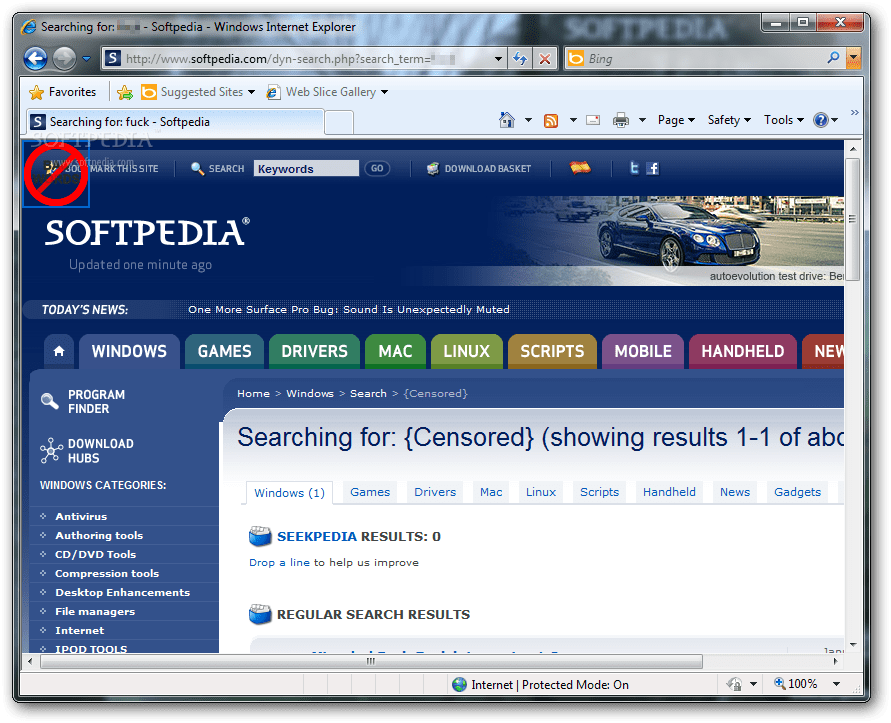Go back using the Back arrow button
The image size is (891, 723).
pyautogui.click(x=35, y=59)
